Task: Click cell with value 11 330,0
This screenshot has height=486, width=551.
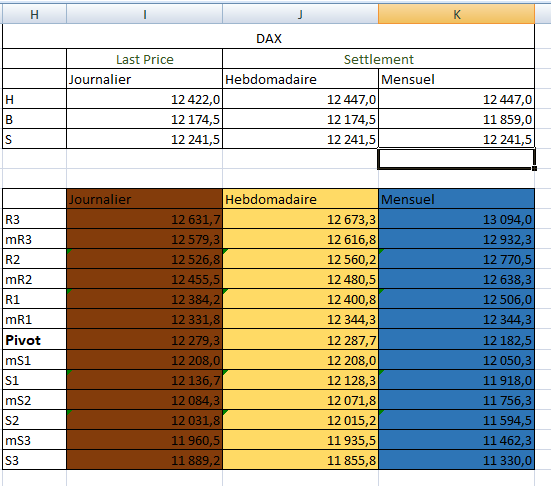Action: [456, 460]
